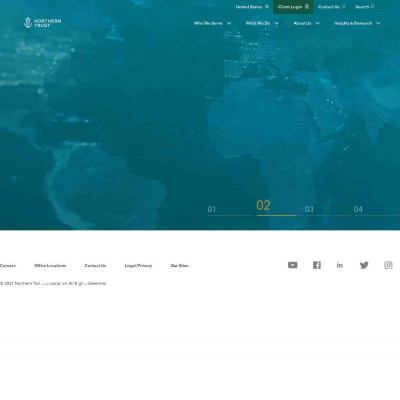Viewport: 400px width, 400px height.
Task: Open the Twitter social icon
Action: coord(364,265)
